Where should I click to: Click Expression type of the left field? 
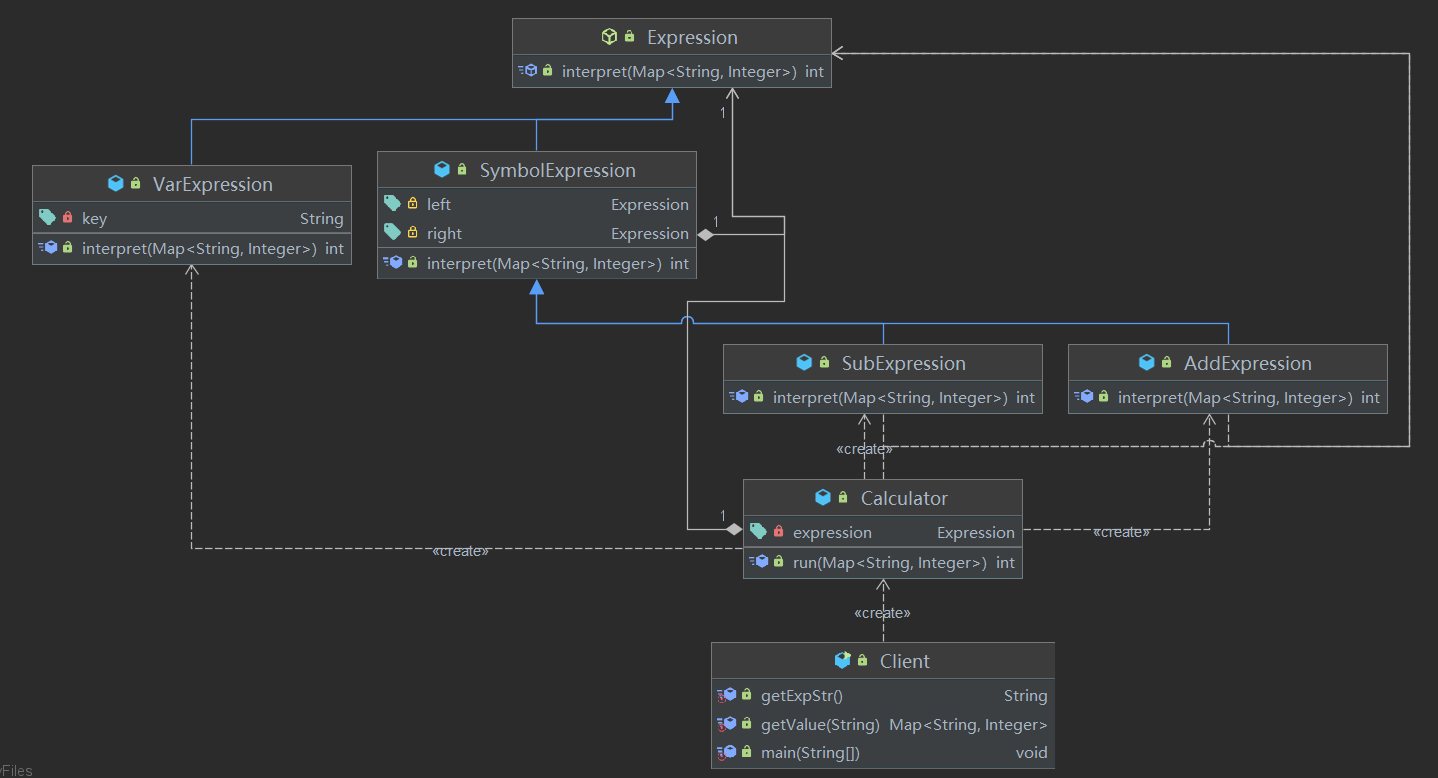pyautogui.click(x=650, y=204)
